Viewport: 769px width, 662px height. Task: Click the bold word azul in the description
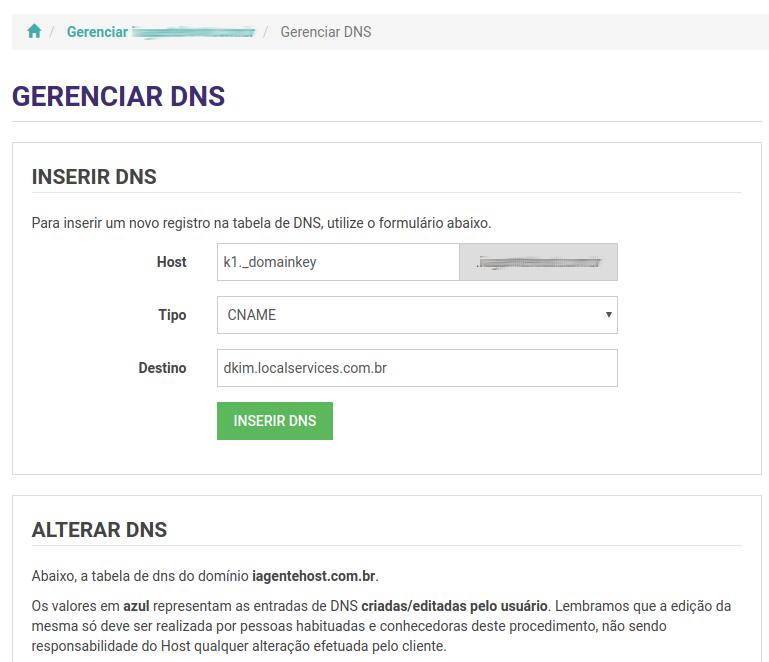point(136,606)
